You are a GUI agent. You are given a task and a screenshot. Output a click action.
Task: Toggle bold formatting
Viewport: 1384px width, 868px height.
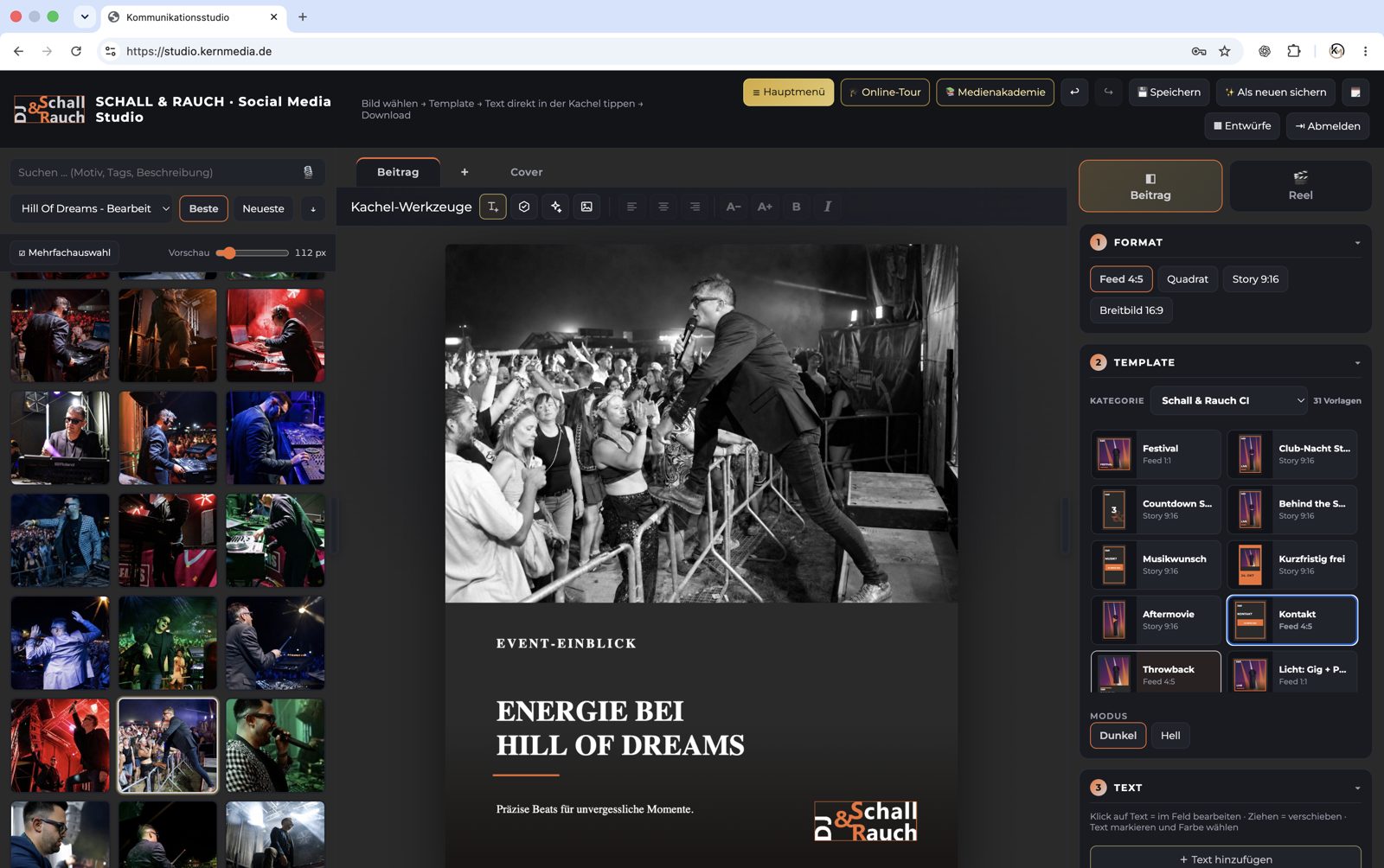click(x=797, y=207)
